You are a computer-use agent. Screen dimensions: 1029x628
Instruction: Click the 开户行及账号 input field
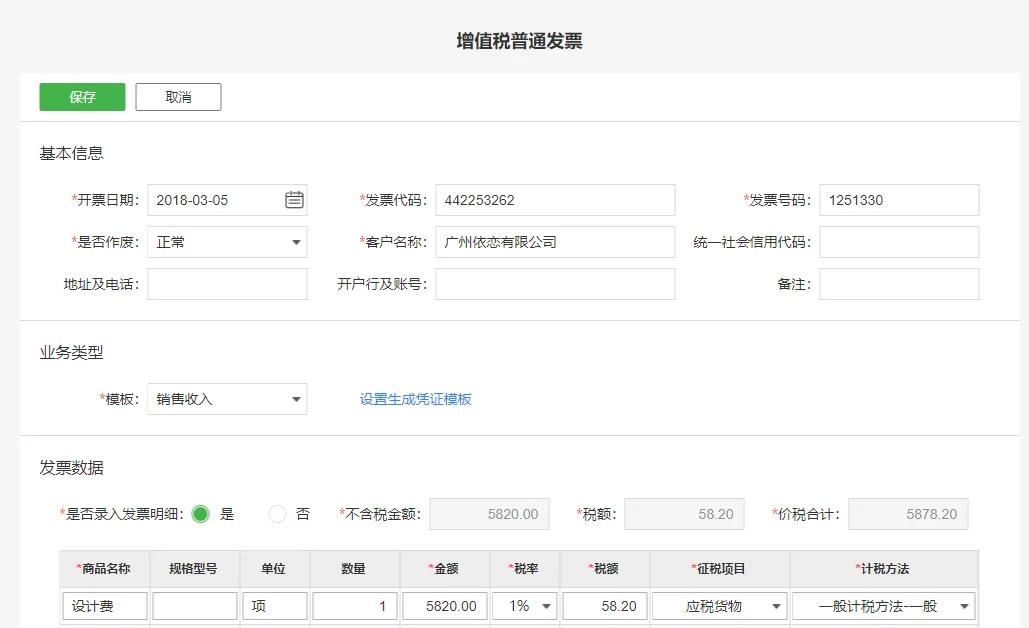[555, 283]
